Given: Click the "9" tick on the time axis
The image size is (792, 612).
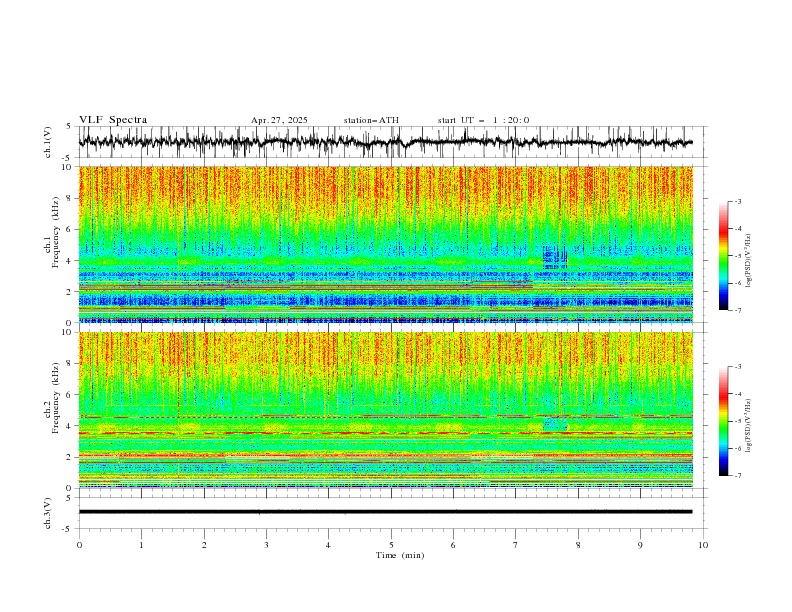Looking at the screenshot, I should tap(640, 545).
